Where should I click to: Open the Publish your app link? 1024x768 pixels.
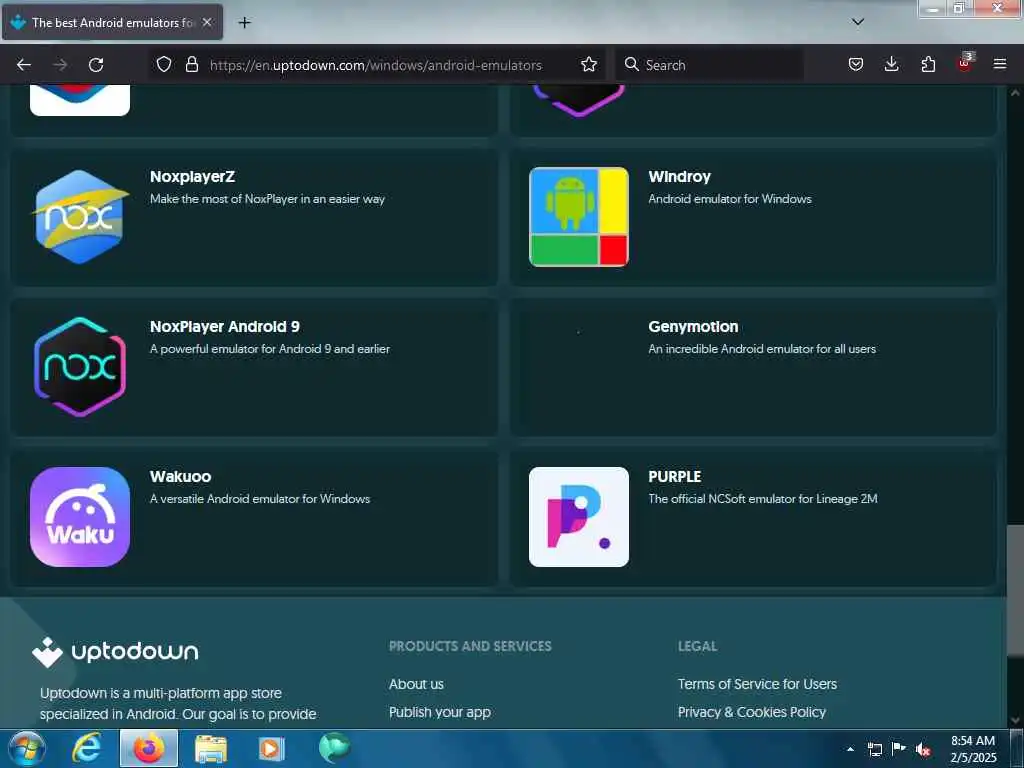(x=440, y=712)
